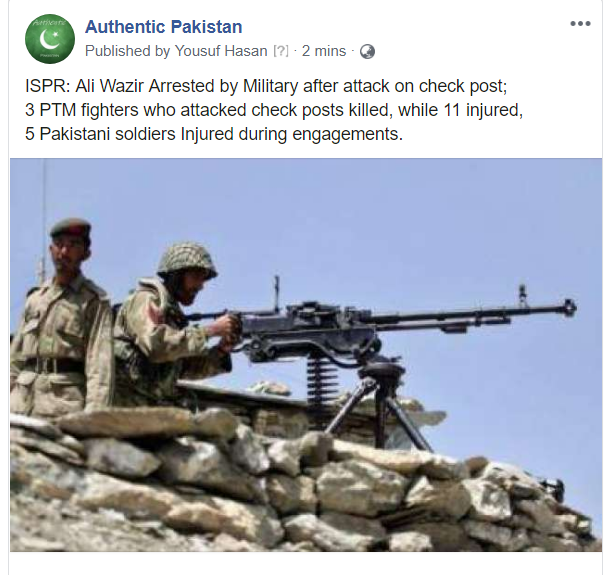Click the machine gun barrel in photo
The image size is (610, 575).
[471, 316]
